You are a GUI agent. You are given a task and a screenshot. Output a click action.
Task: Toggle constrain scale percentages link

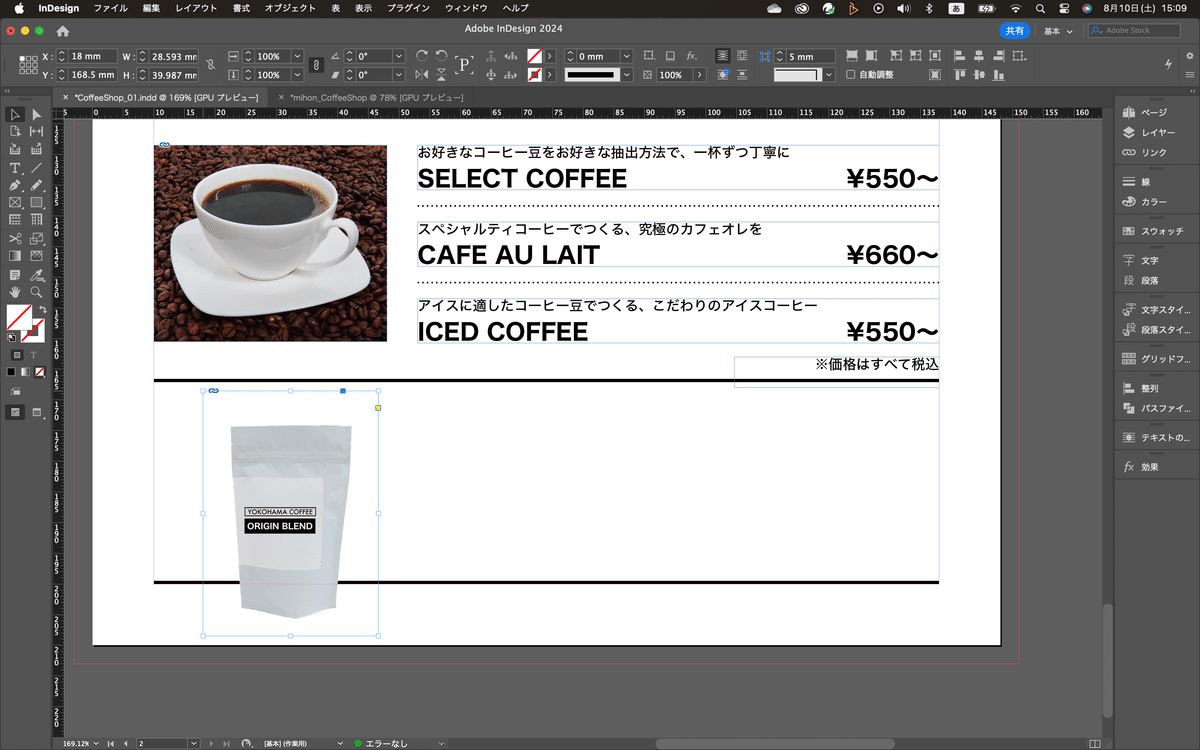point(316,65)
